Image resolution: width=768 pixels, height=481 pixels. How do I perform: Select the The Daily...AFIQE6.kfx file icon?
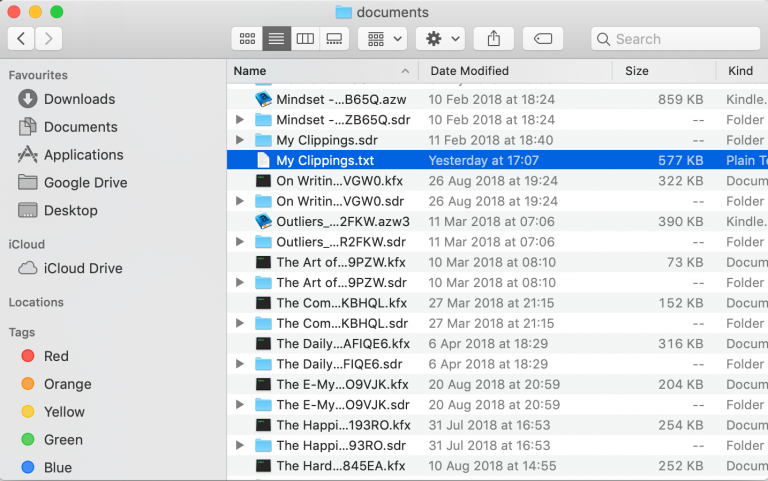coord(264,343)
